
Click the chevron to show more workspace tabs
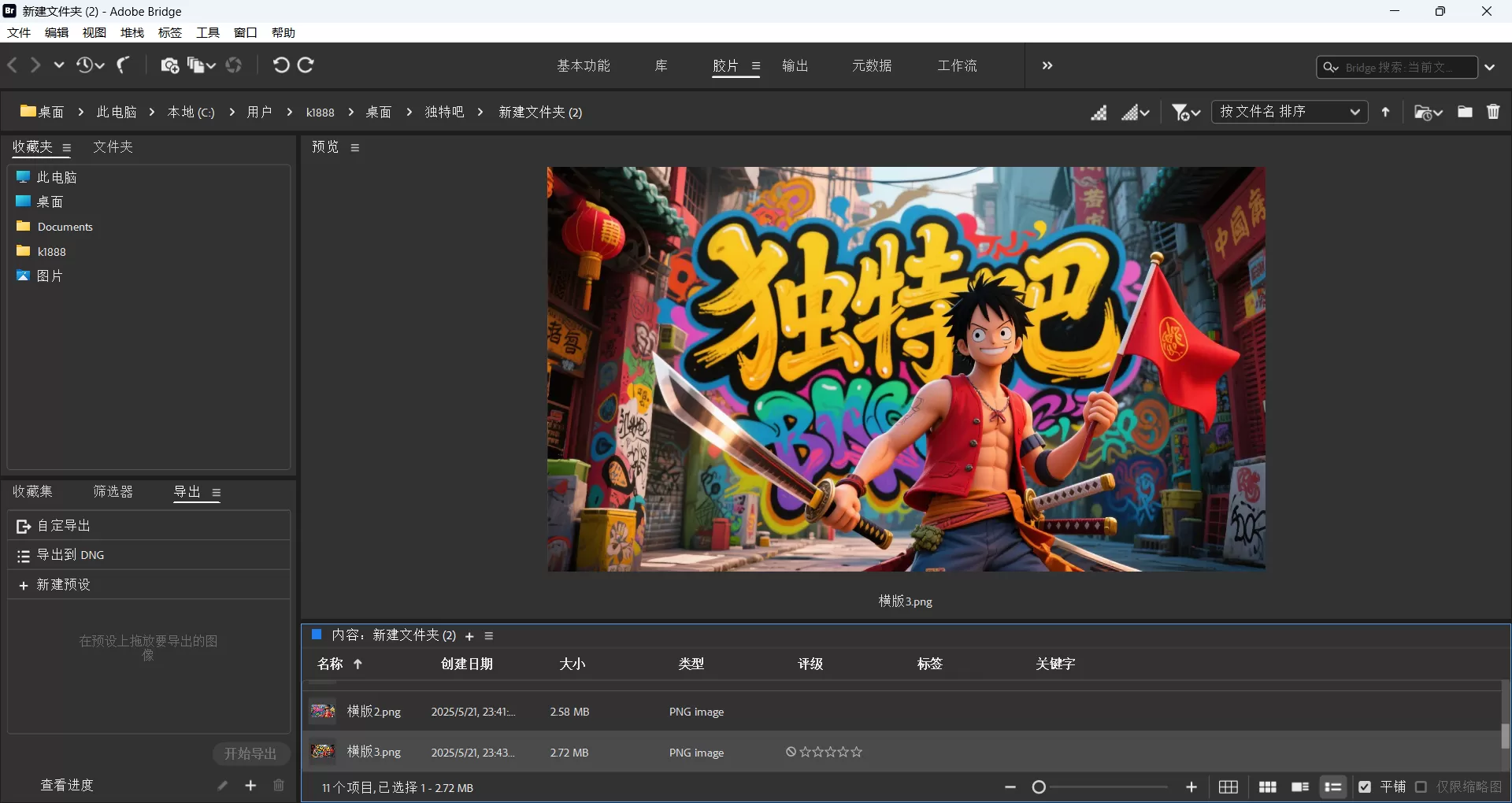1047,65
